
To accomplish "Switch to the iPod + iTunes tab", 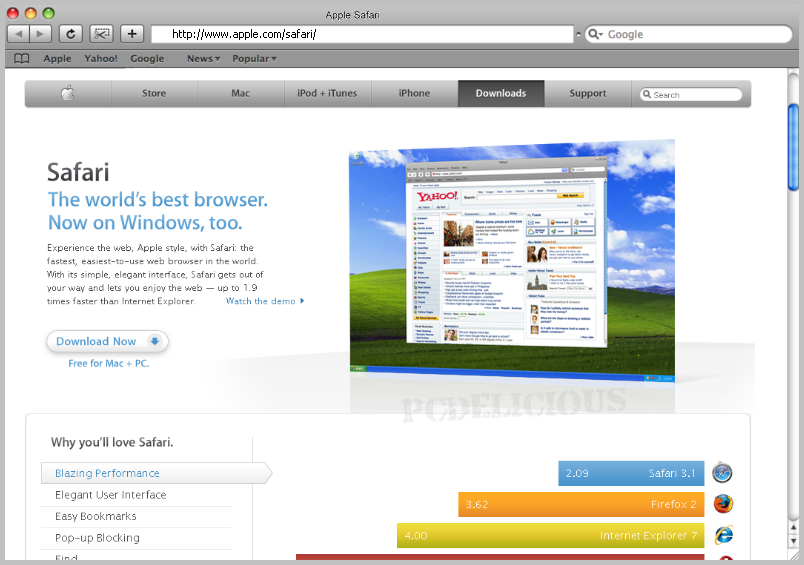I will coord(327,94).
